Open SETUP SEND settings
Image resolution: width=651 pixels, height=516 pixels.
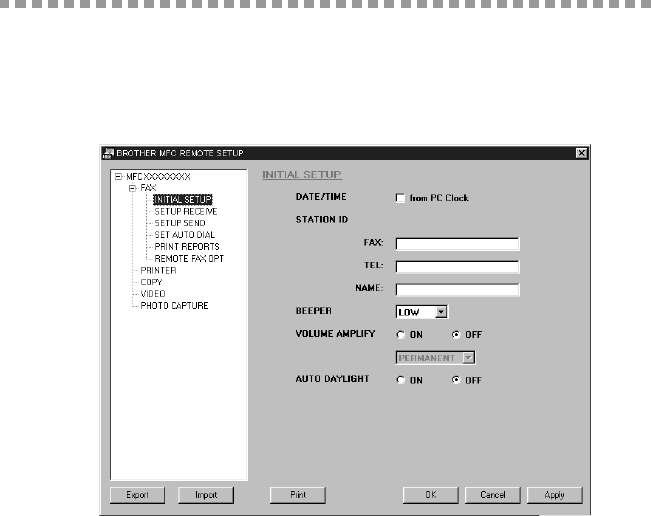[x=180, y=223]
